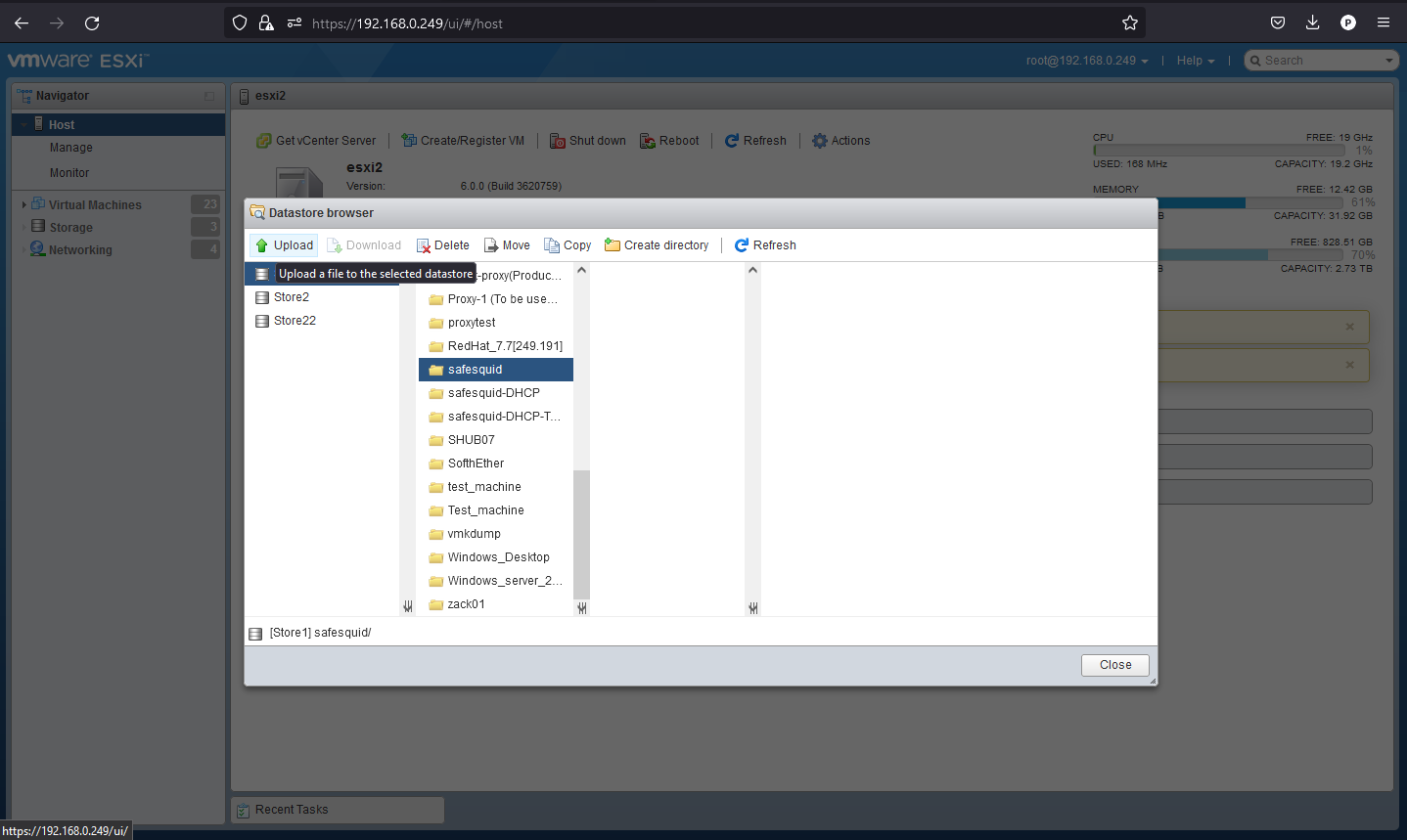This screenshot has height=840, width=1407.
Task: Dismiss the upper yellow notification banner
Action: 1349,327
